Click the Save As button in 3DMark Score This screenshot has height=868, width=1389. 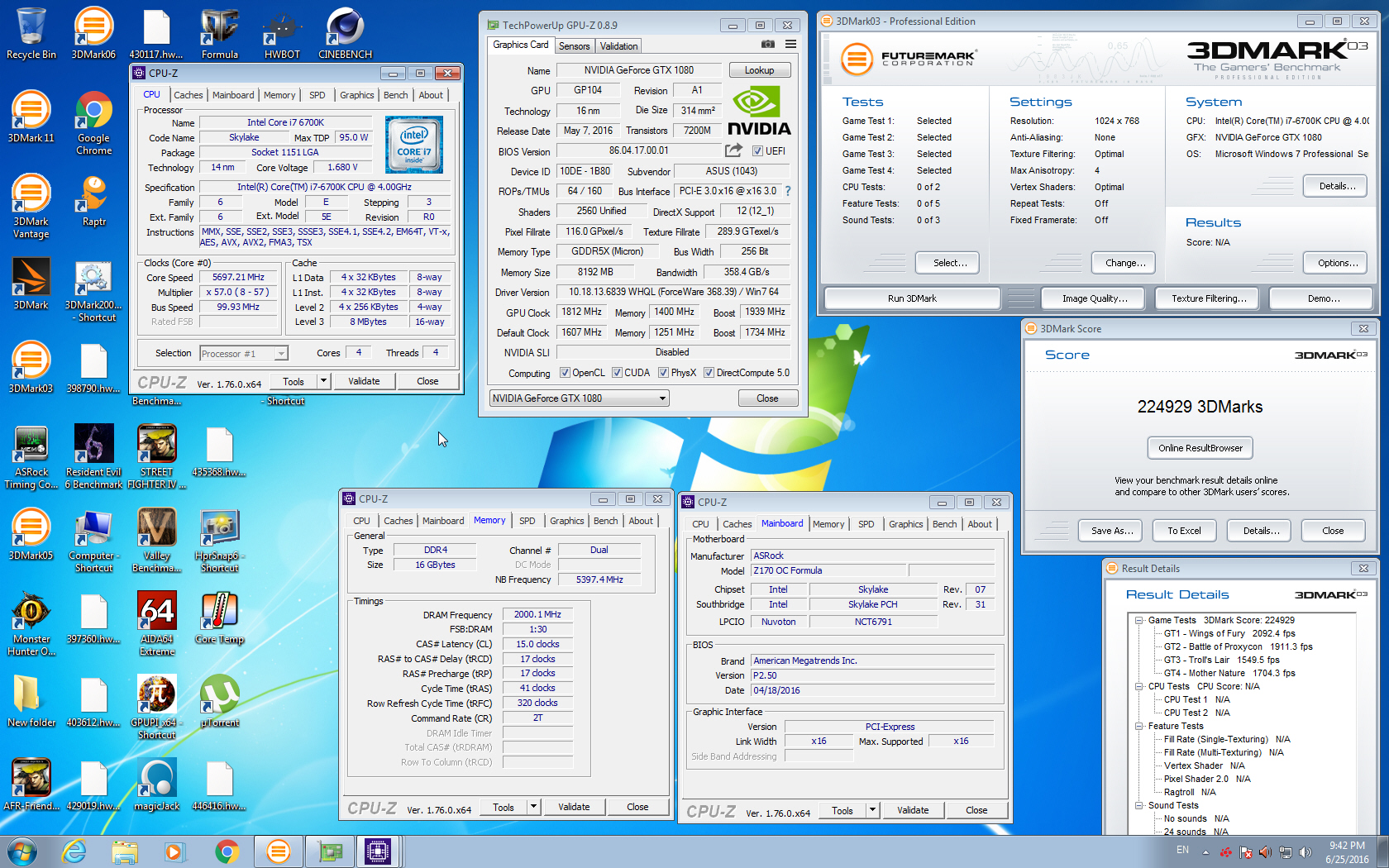point(1111,531)
